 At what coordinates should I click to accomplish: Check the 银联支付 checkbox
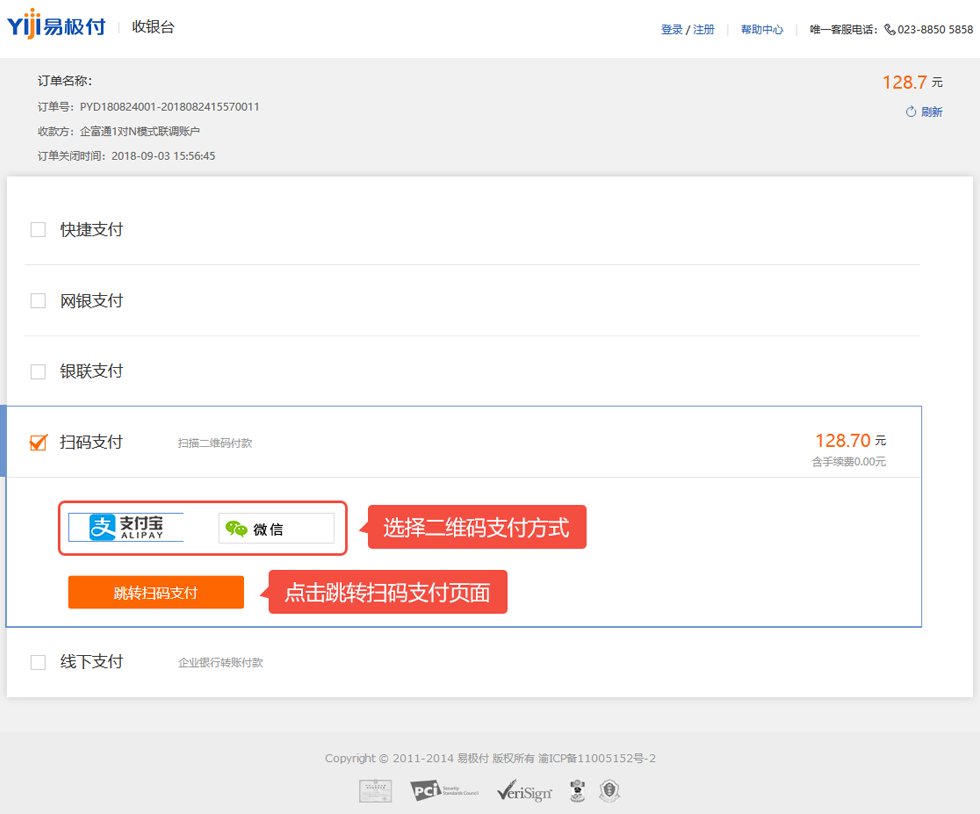click(38, 371)
